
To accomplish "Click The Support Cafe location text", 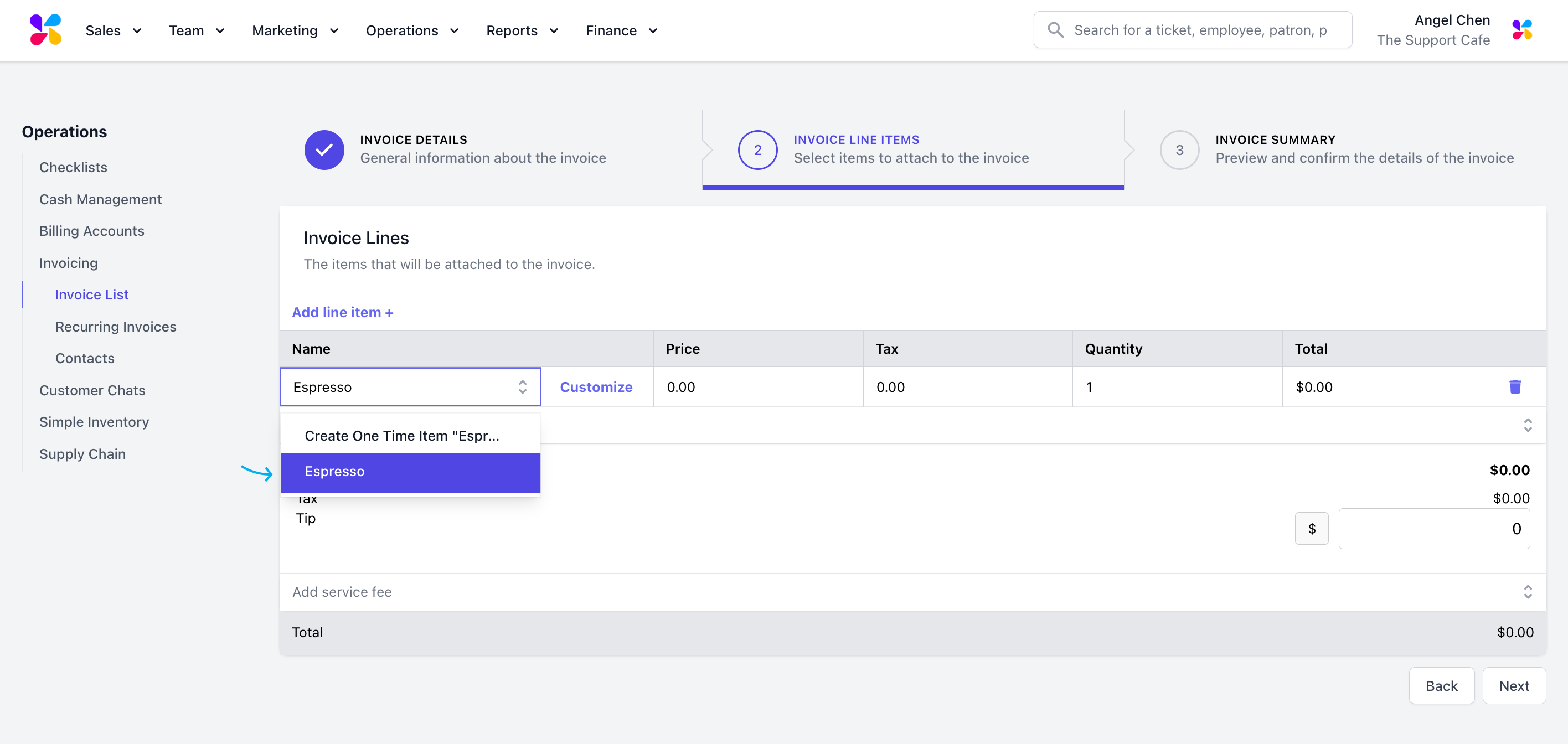I will tap(1433, 40).
